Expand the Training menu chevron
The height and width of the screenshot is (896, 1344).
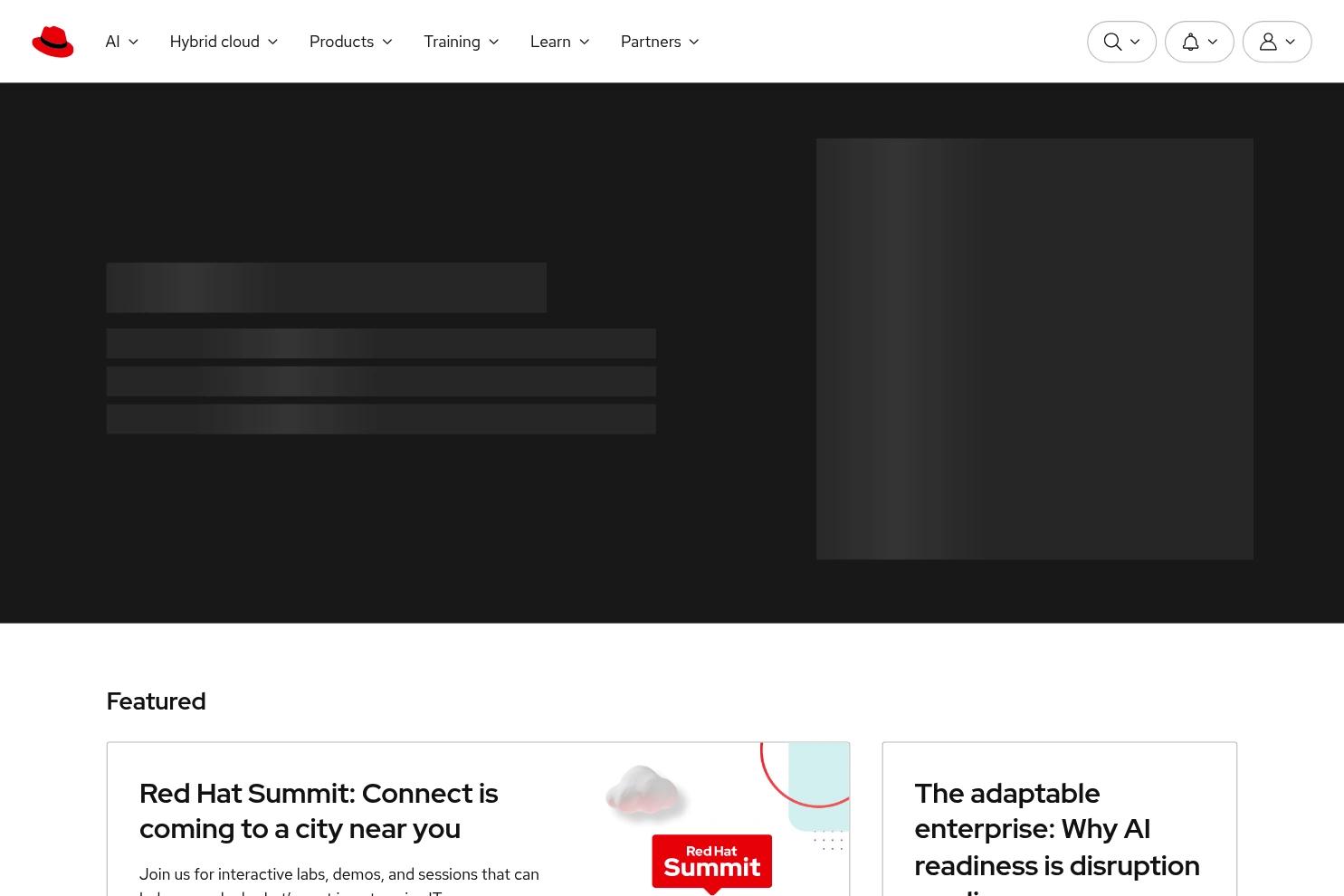pos(493,42)
